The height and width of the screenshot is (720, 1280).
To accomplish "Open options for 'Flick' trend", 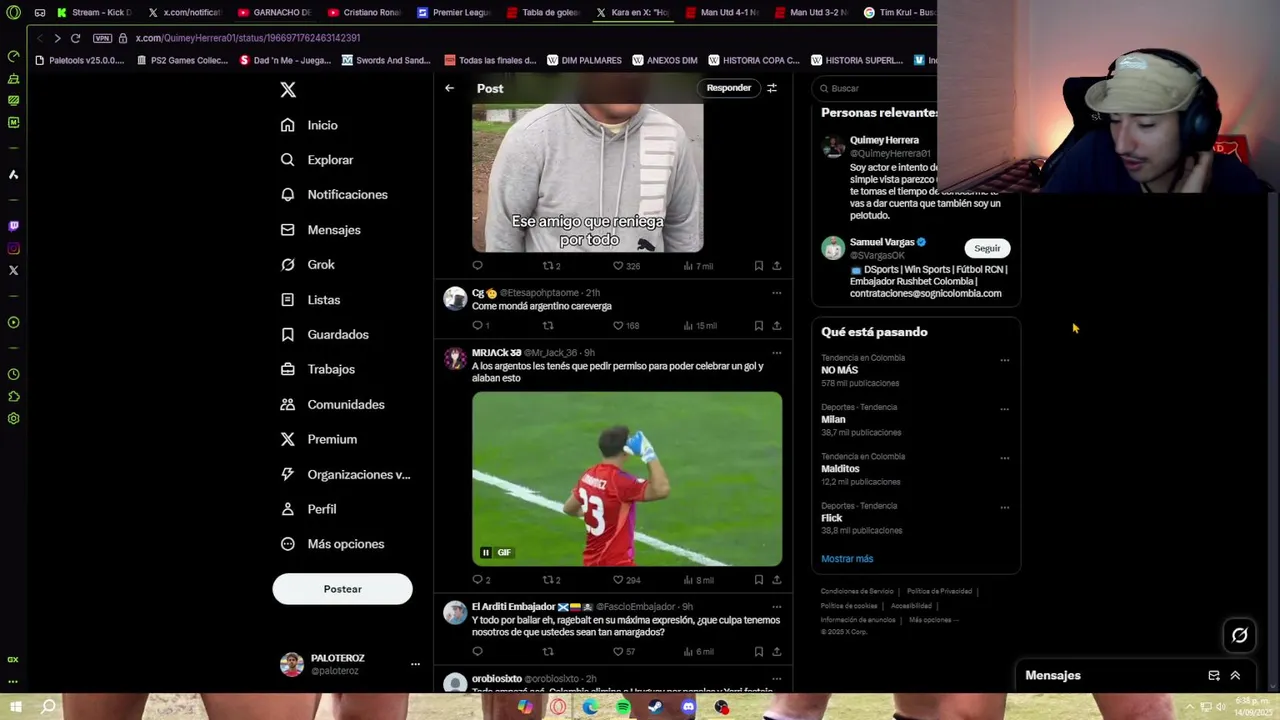I will click(x=1004, y=507).
